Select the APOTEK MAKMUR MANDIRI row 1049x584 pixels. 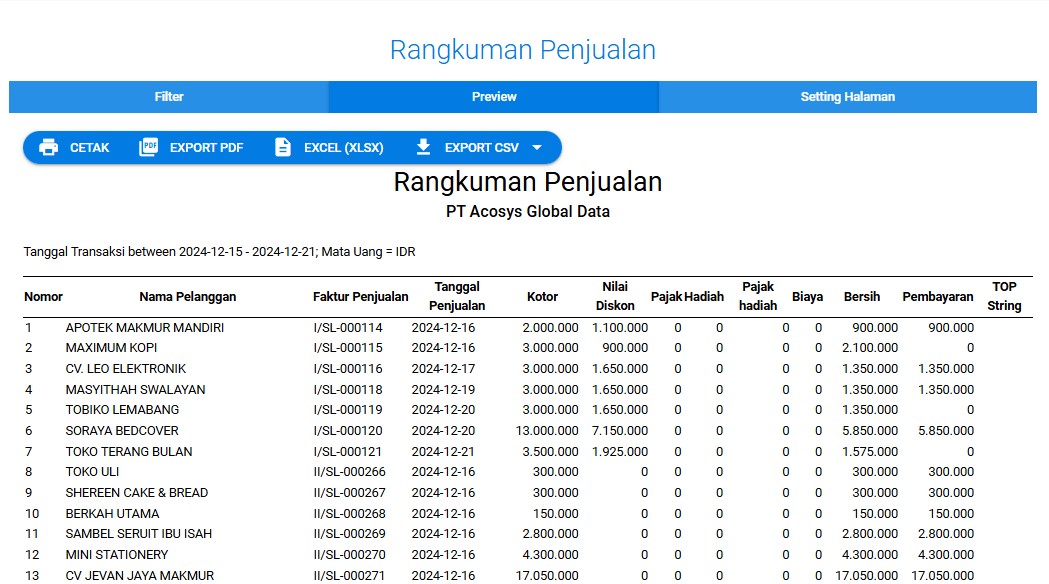pos(145,328)
